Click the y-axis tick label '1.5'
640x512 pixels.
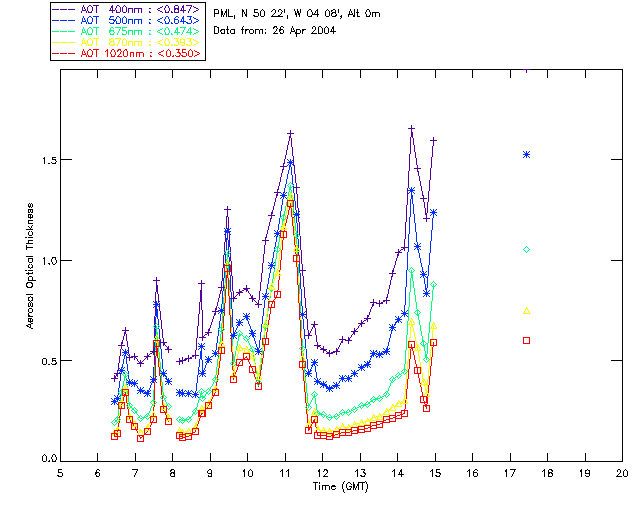[49, 160]
